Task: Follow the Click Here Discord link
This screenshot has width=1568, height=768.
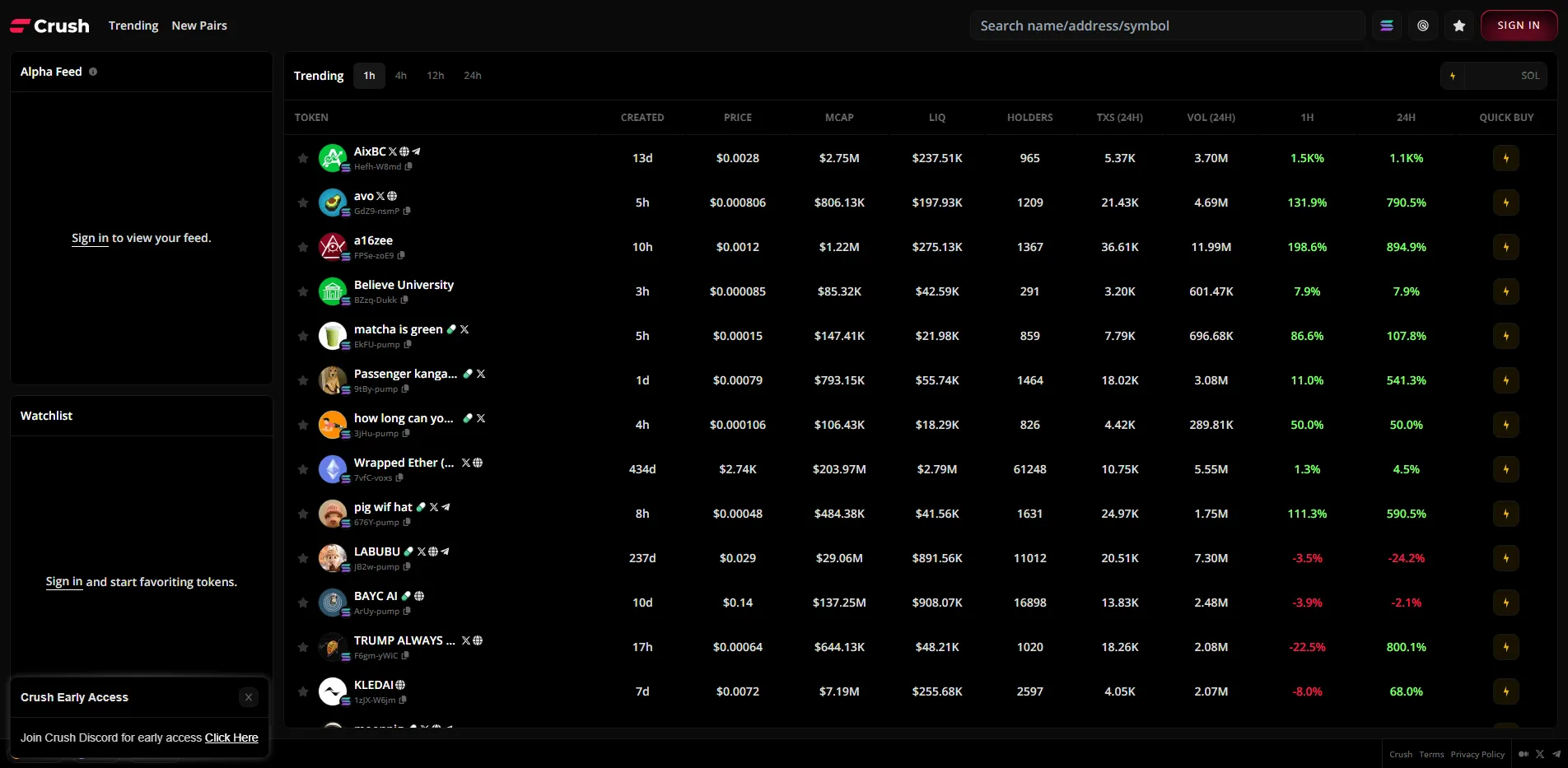Action: click(231, 738)
